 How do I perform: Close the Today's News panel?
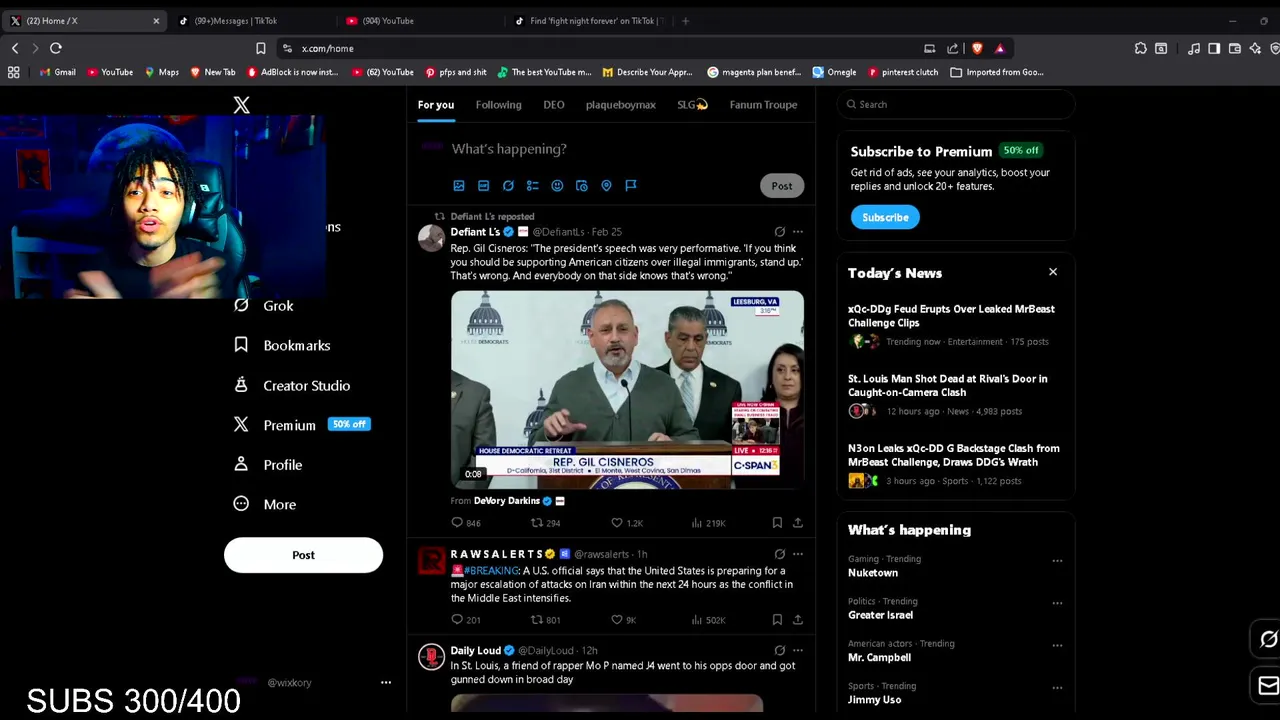coord(1052,272)
